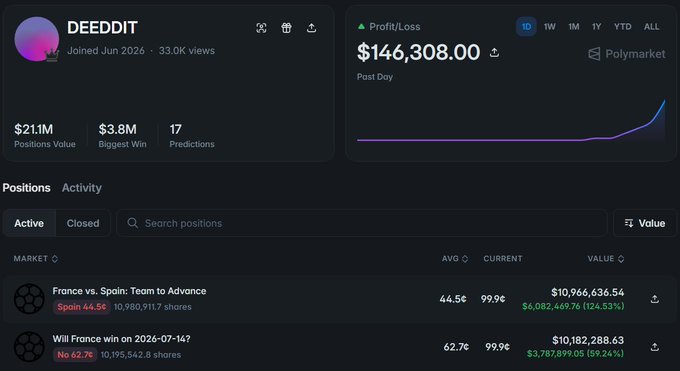Click the 17 Predictions stat
680x371 pixels.
pos(192,136)
